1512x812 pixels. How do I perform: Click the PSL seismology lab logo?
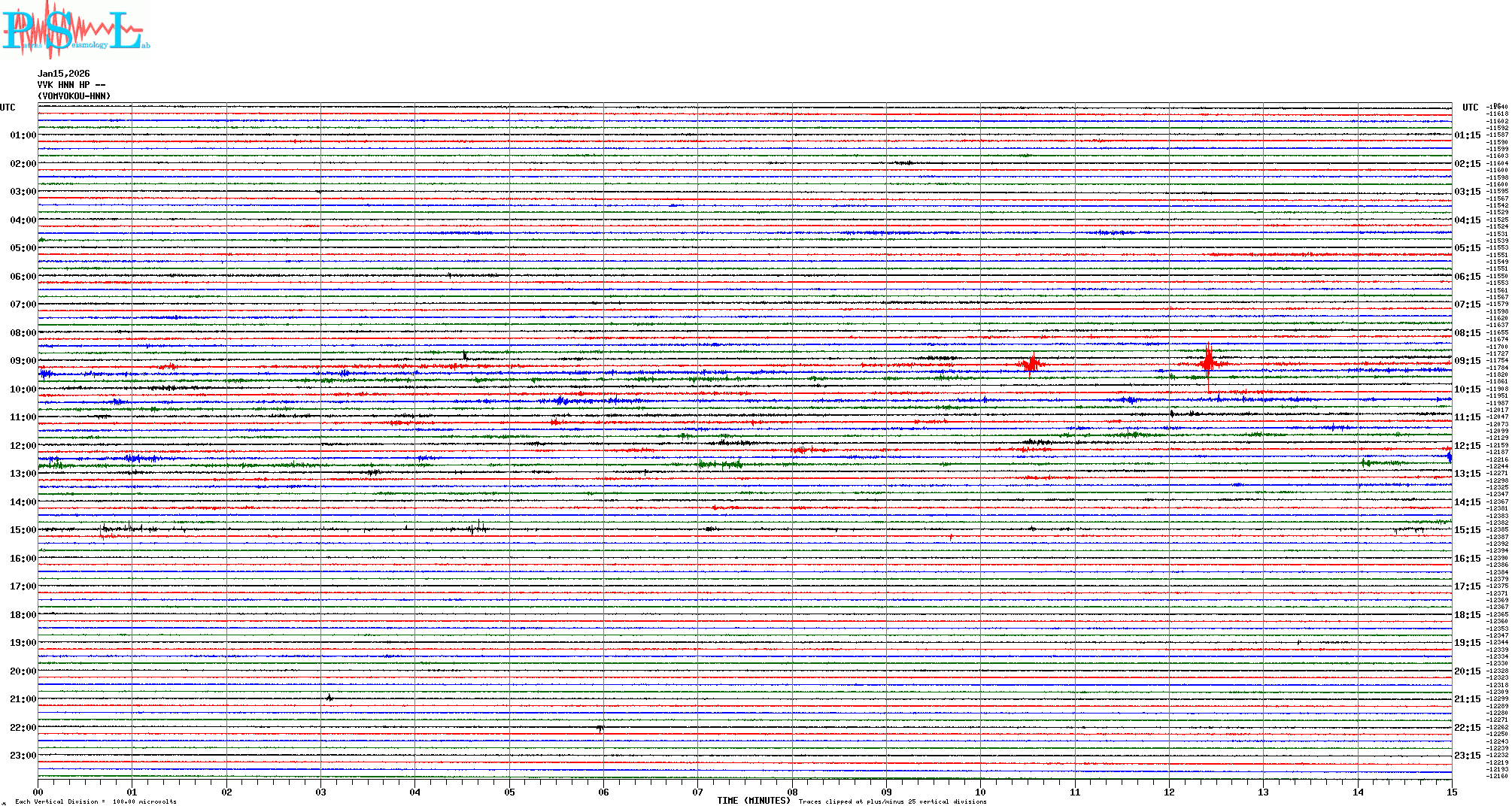pyautogui.click(x=75, y=30)
